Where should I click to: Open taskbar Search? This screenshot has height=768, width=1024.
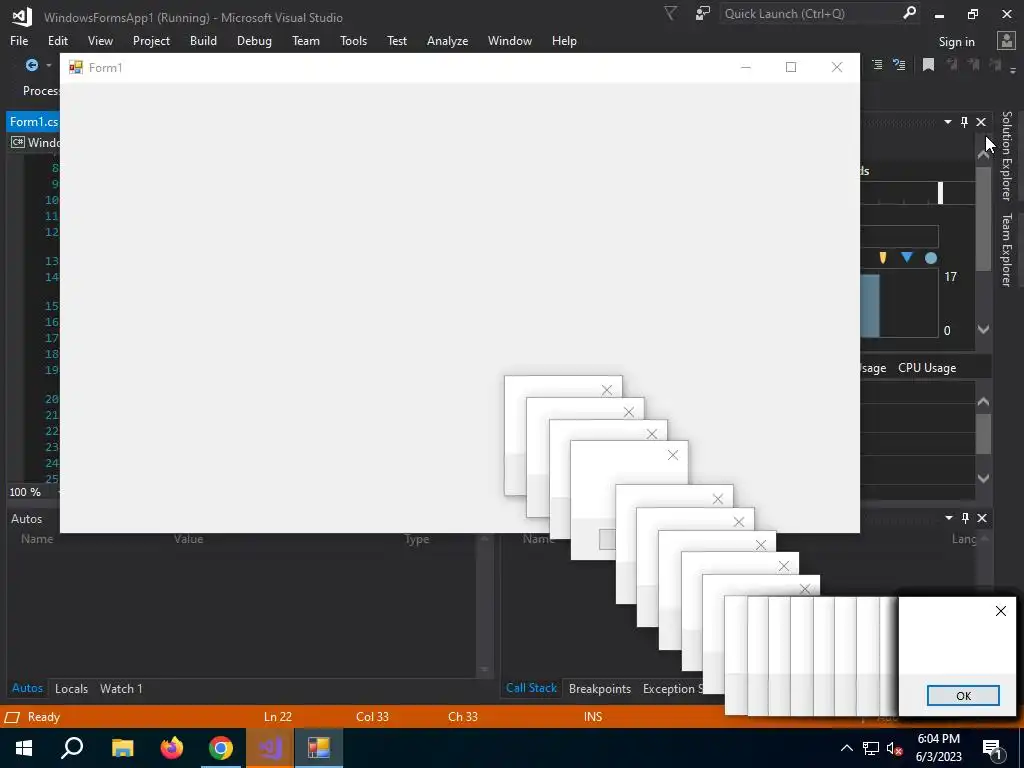(72, 748)
